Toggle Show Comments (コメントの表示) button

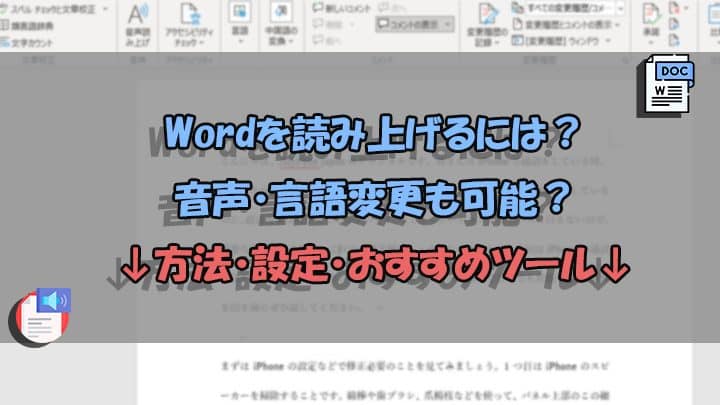415,24
